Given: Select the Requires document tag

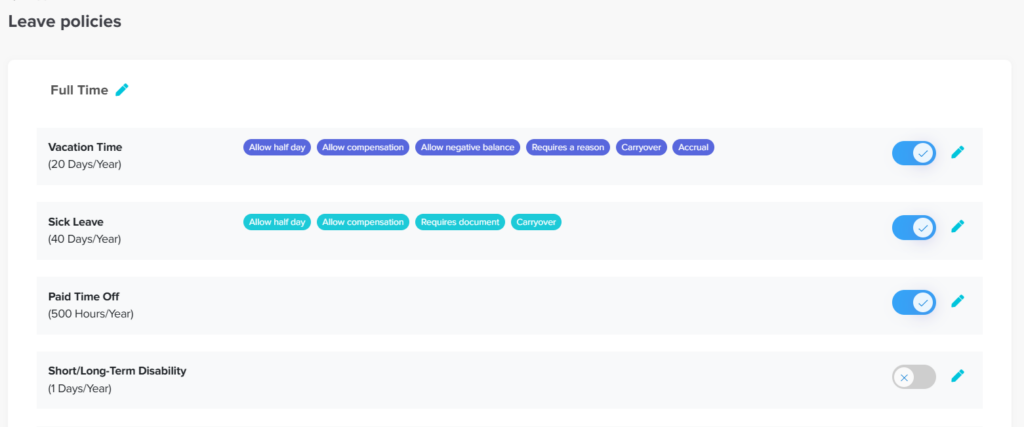Looking at the screenshot, I should click(x=460, y=222).
